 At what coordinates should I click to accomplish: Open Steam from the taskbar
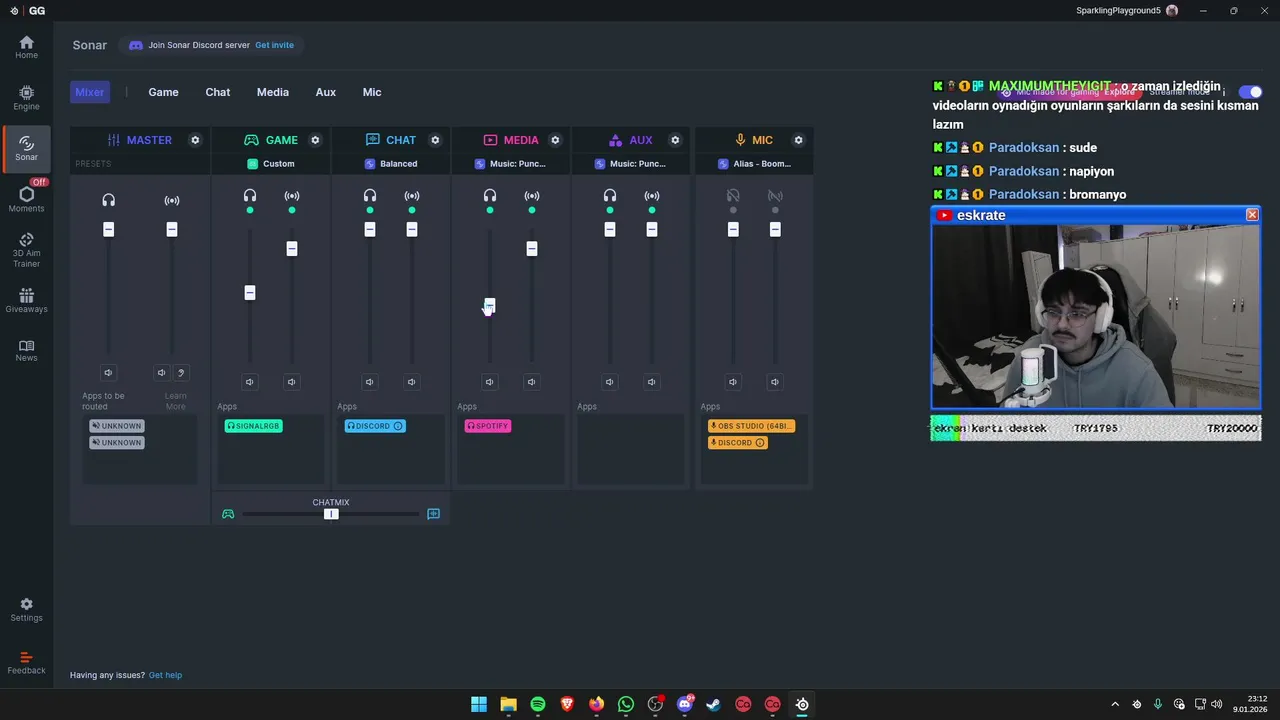click(x=713, y=704)
